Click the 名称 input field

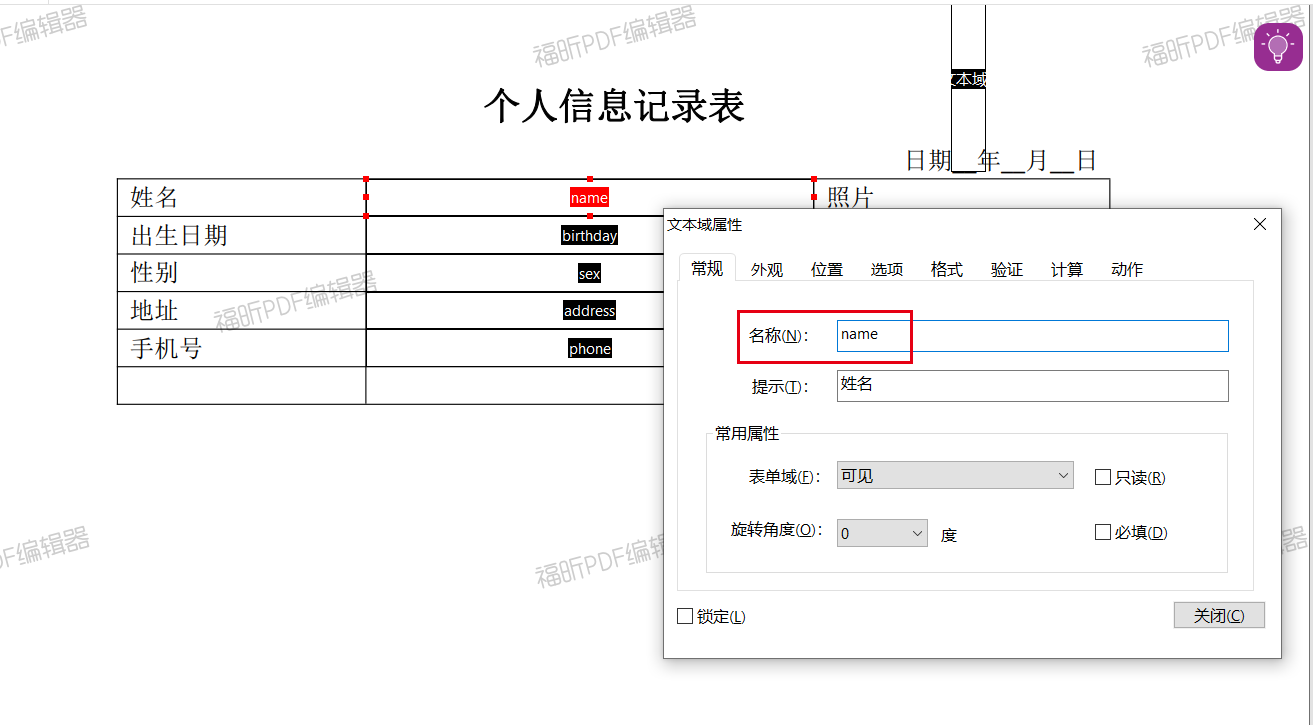point(1032,336)
